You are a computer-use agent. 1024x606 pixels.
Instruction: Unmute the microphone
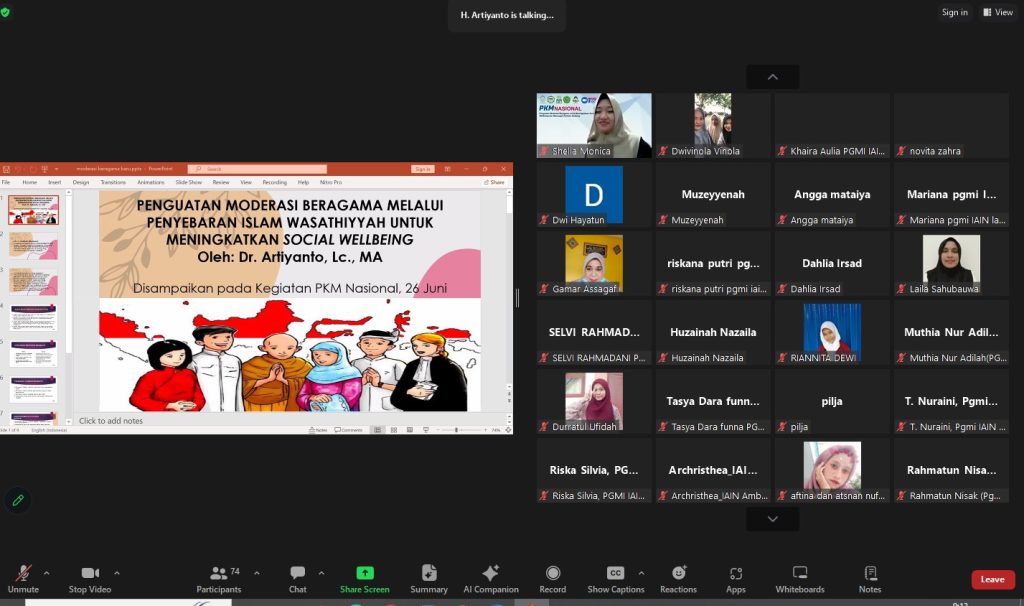point(23,578)
